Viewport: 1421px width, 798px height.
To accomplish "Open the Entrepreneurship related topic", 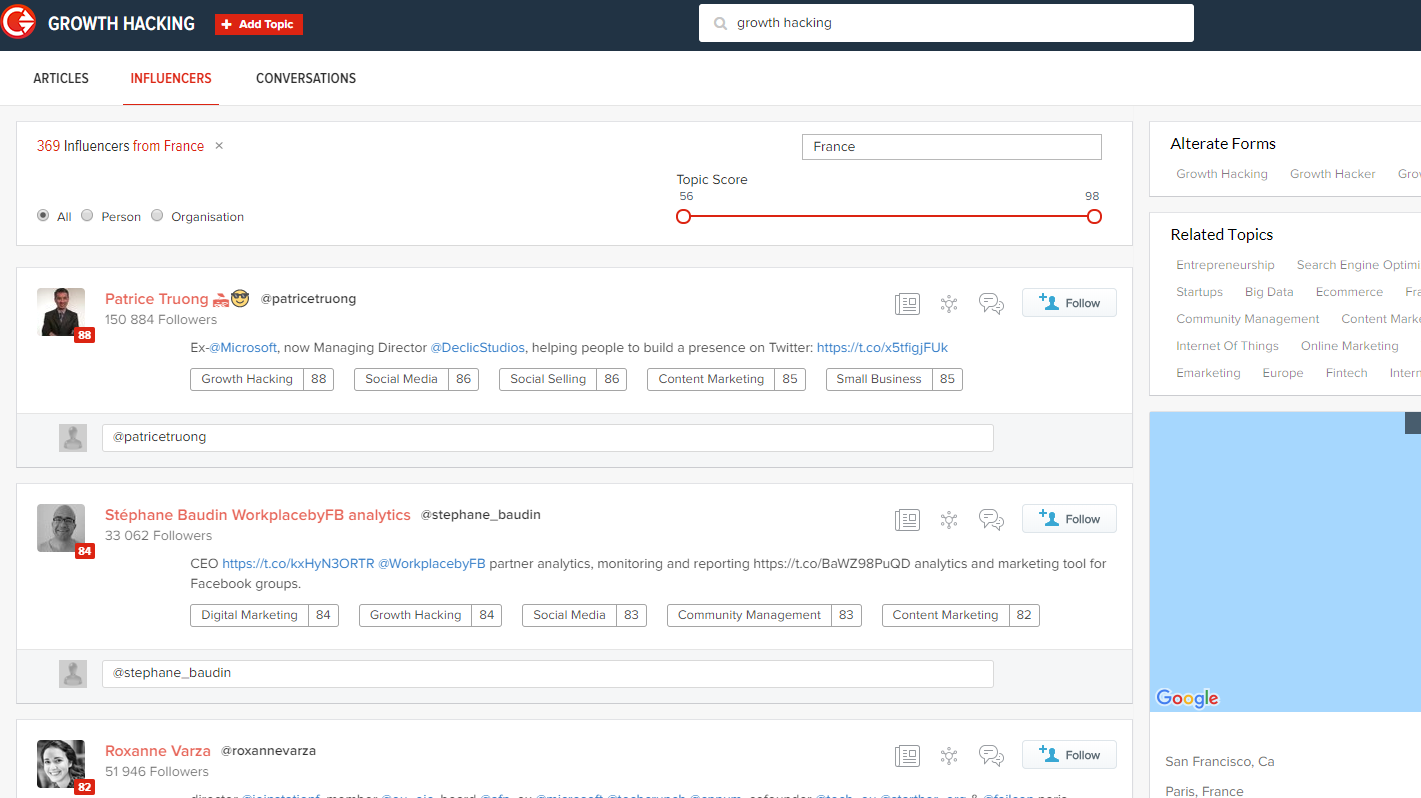I will click(1225, 265).
